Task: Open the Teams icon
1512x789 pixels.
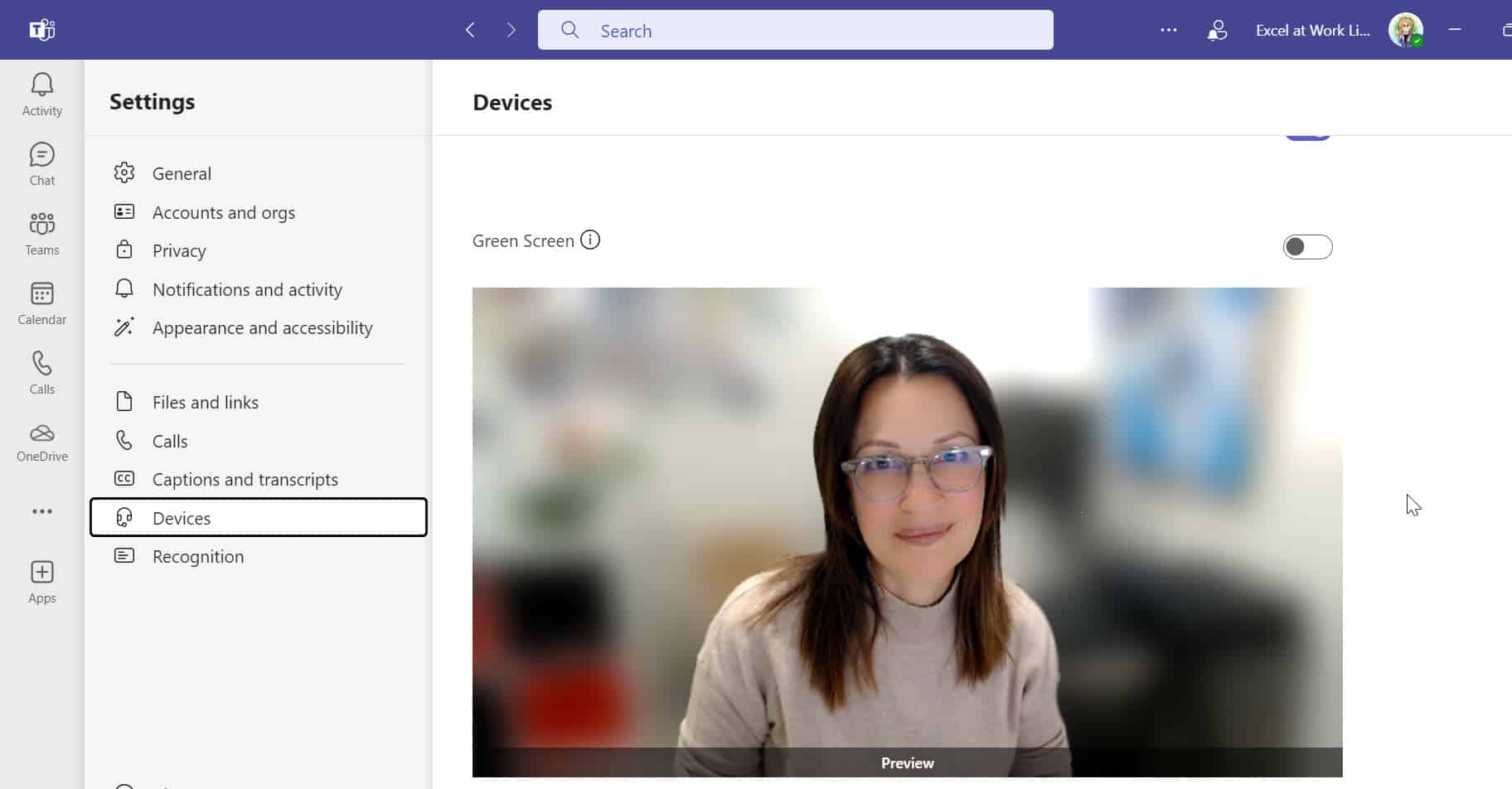Action: pyautogui.click(x=41, y=231)
